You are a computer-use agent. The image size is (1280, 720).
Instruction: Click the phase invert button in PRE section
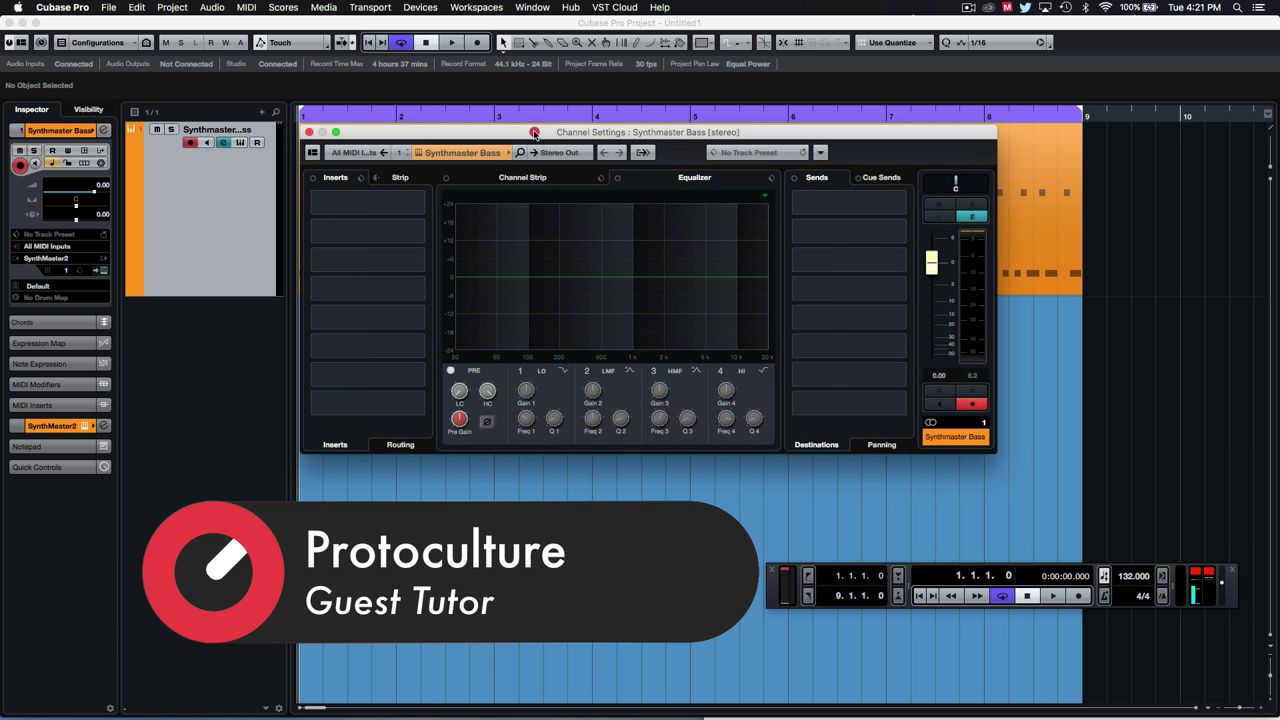coord(487,422)
